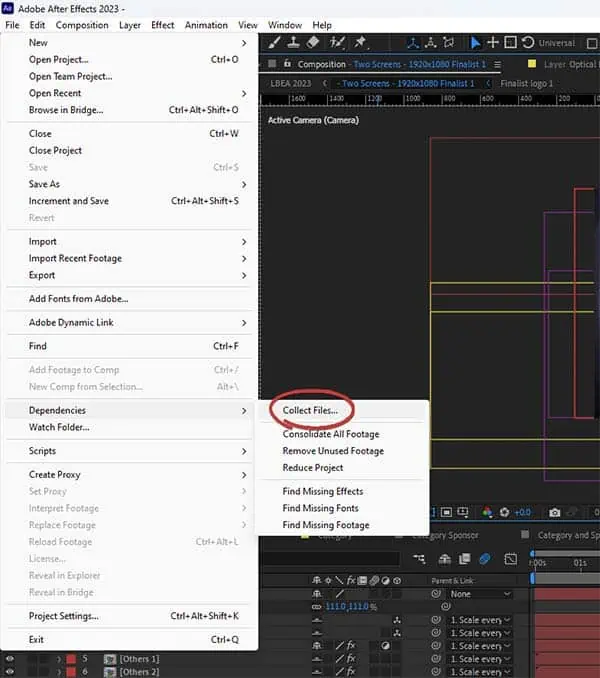Click the Scale box tool icon
The image size is (600, 678).
click(511, 42)
